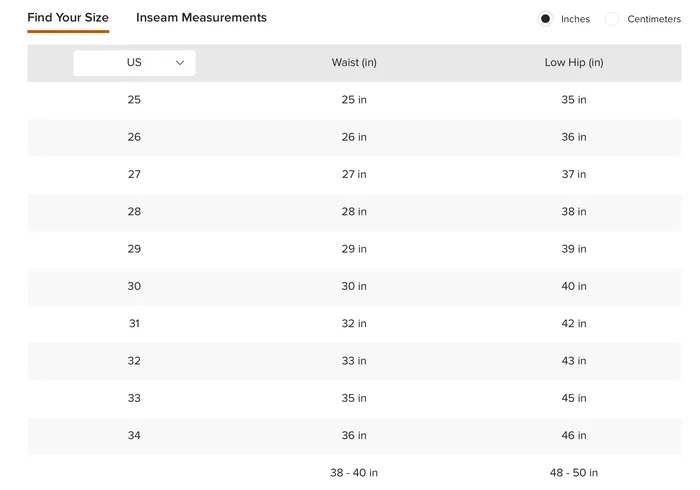Switch to the Find Your Size tab
700x490 pixels.
click(x=68, y=17)
